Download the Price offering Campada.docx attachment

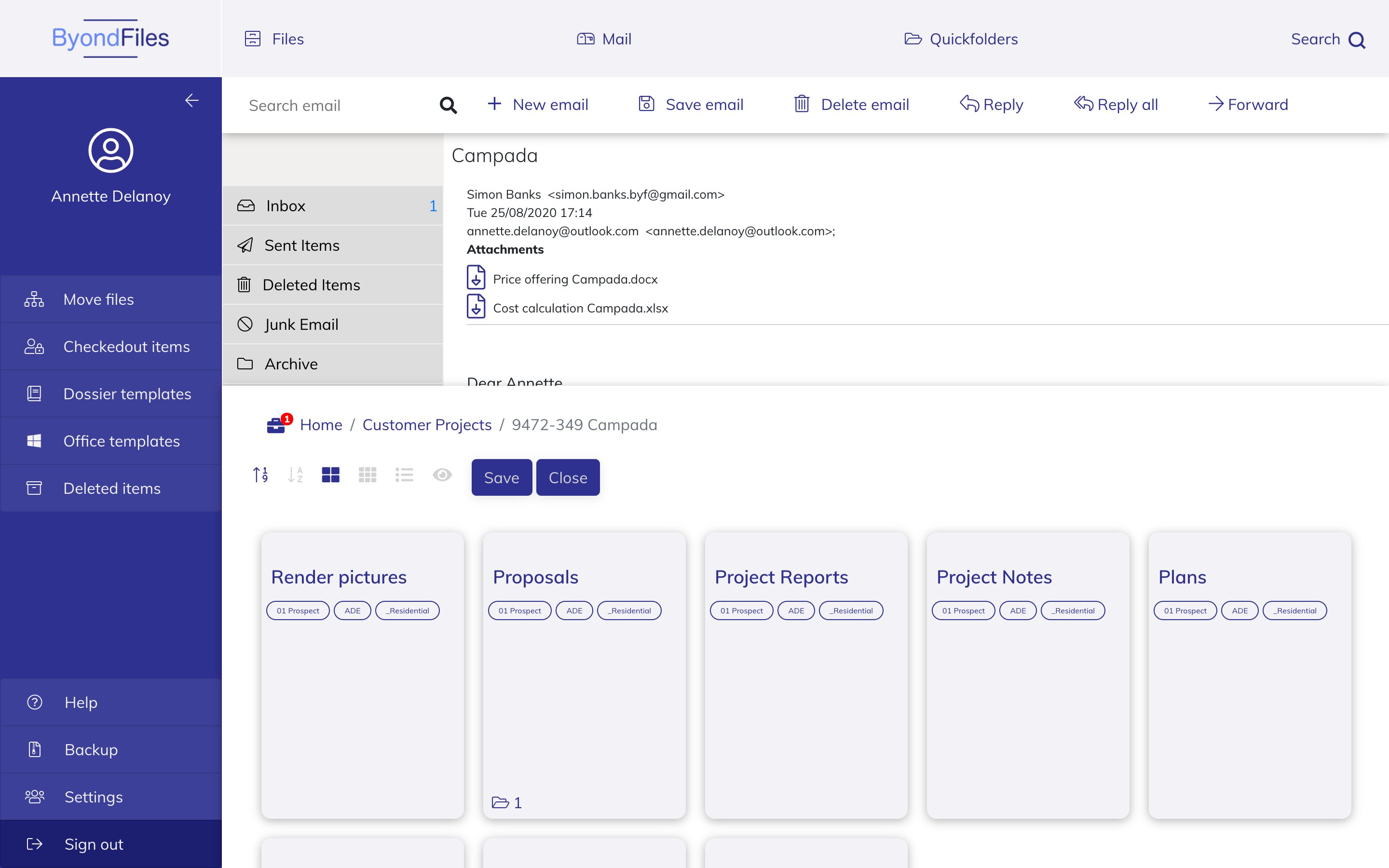point(476,278)
